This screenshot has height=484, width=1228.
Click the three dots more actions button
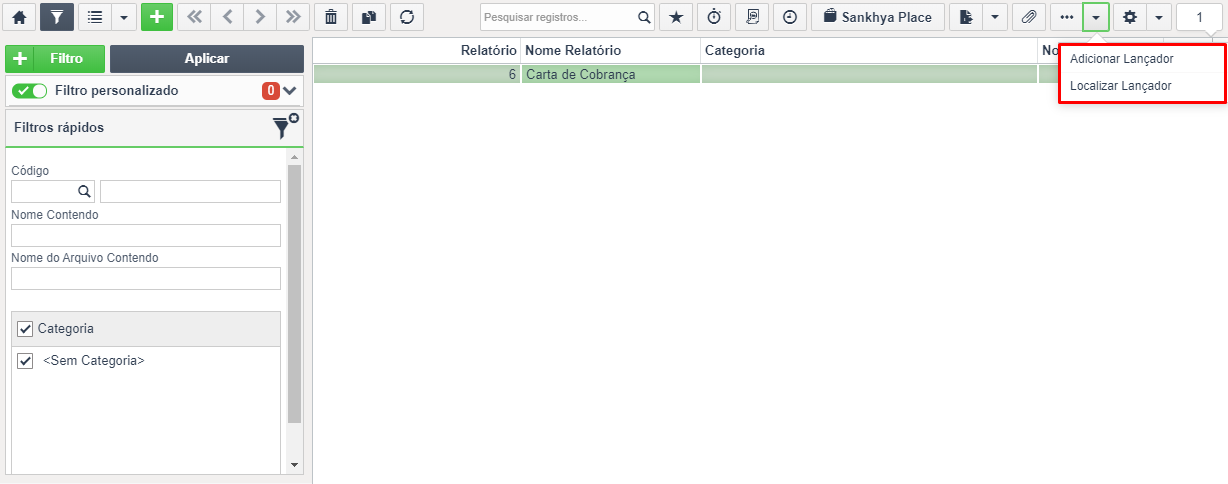tap(1066, 17)
